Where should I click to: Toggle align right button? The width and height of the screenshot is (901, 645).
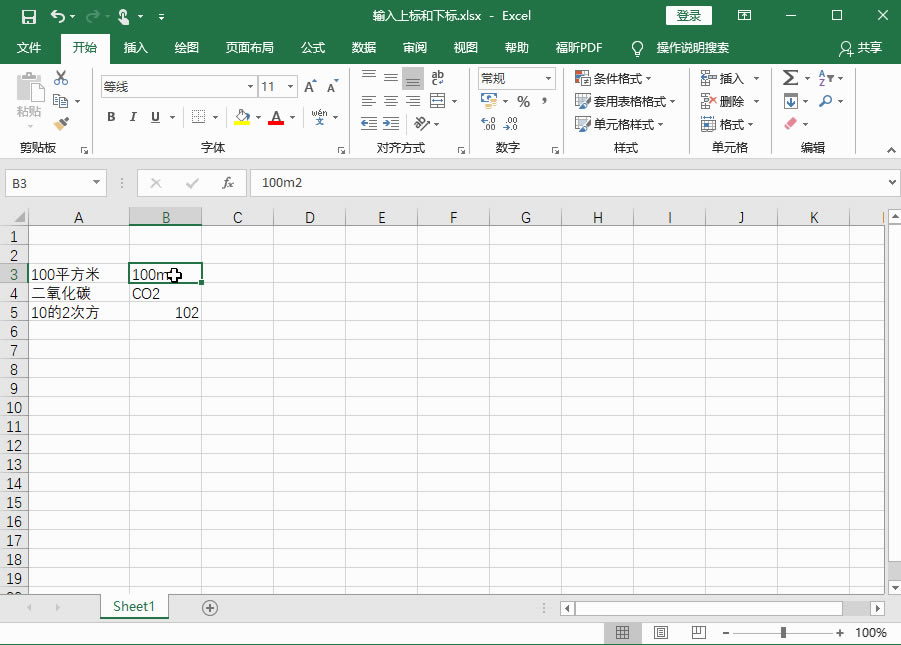coord(413,101)
